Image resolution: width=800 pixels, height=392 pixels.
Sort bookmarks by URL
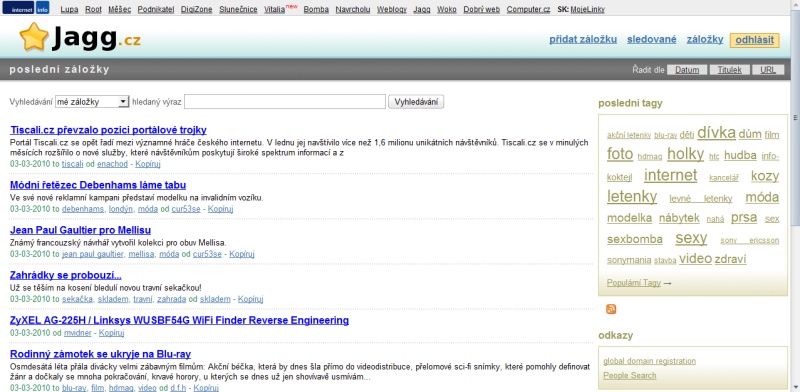(768, 70)
